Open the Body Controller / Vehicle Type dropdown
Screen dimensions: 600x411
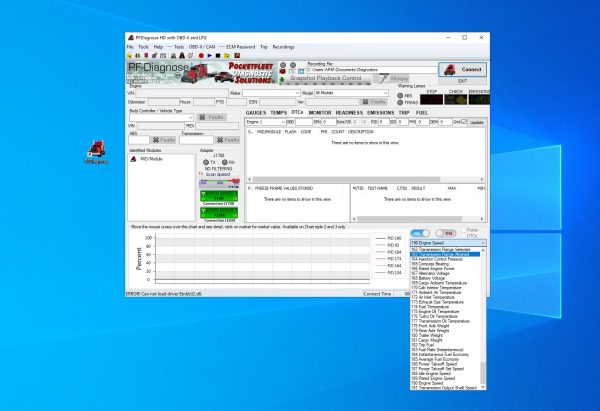pos(161,117)
